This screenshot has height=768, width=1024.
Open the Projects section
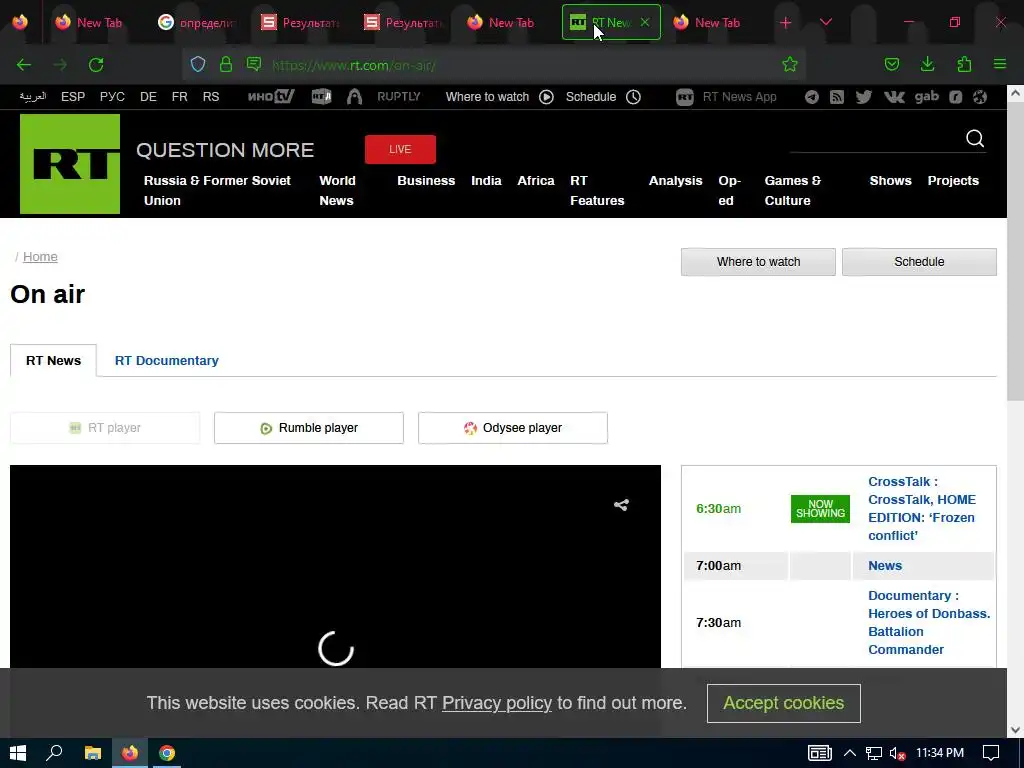[x=953, y=181]
